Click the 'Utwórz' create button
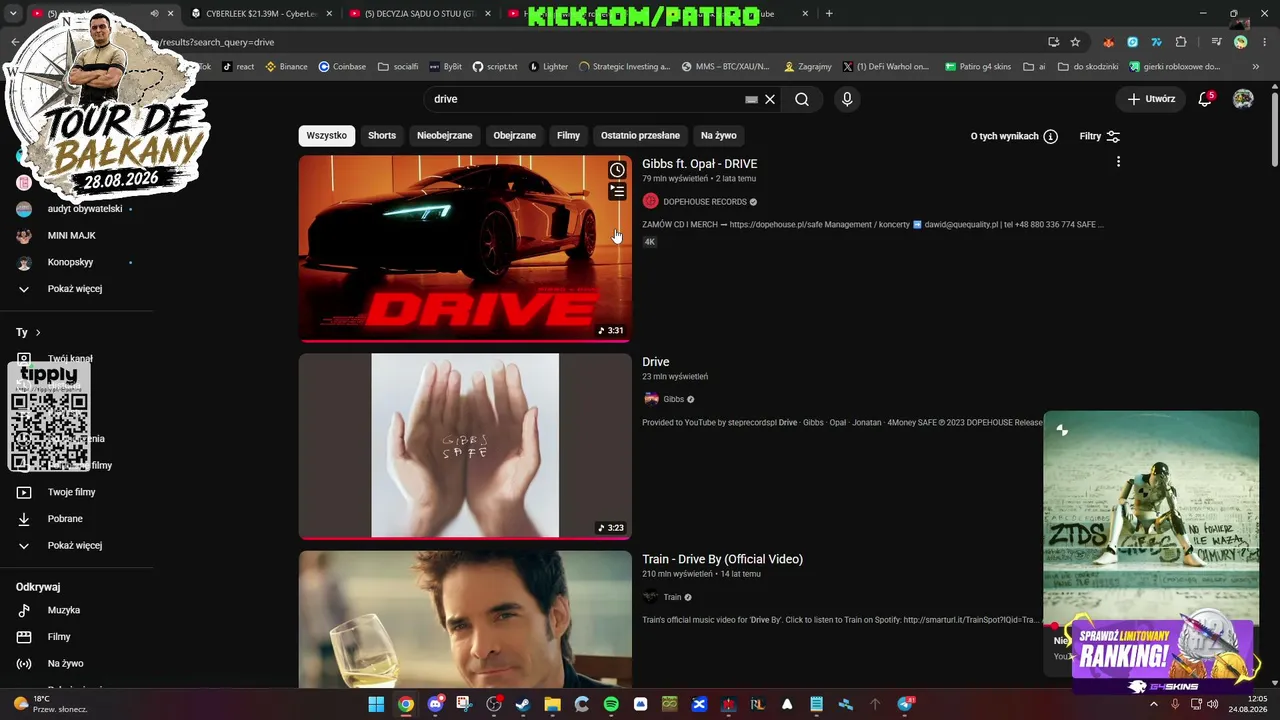 click(1151, 99)
